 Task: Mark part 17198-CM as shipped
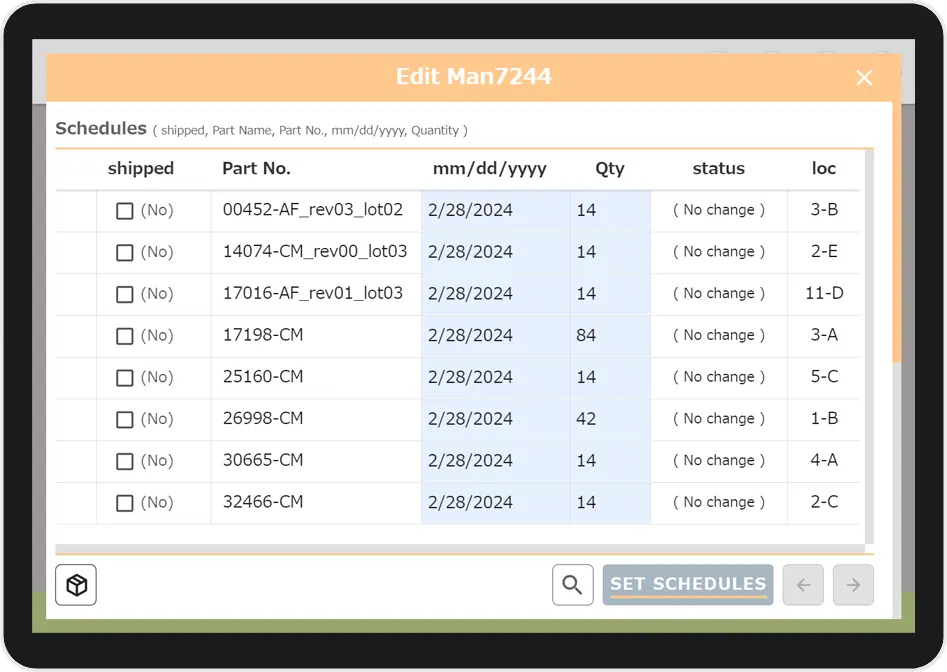(x=125, y=336)
